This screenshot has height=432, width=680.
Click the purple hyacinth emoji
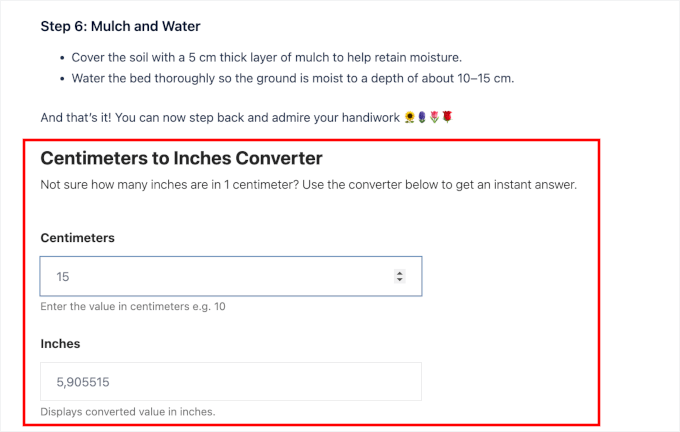[x=422, y=118]
